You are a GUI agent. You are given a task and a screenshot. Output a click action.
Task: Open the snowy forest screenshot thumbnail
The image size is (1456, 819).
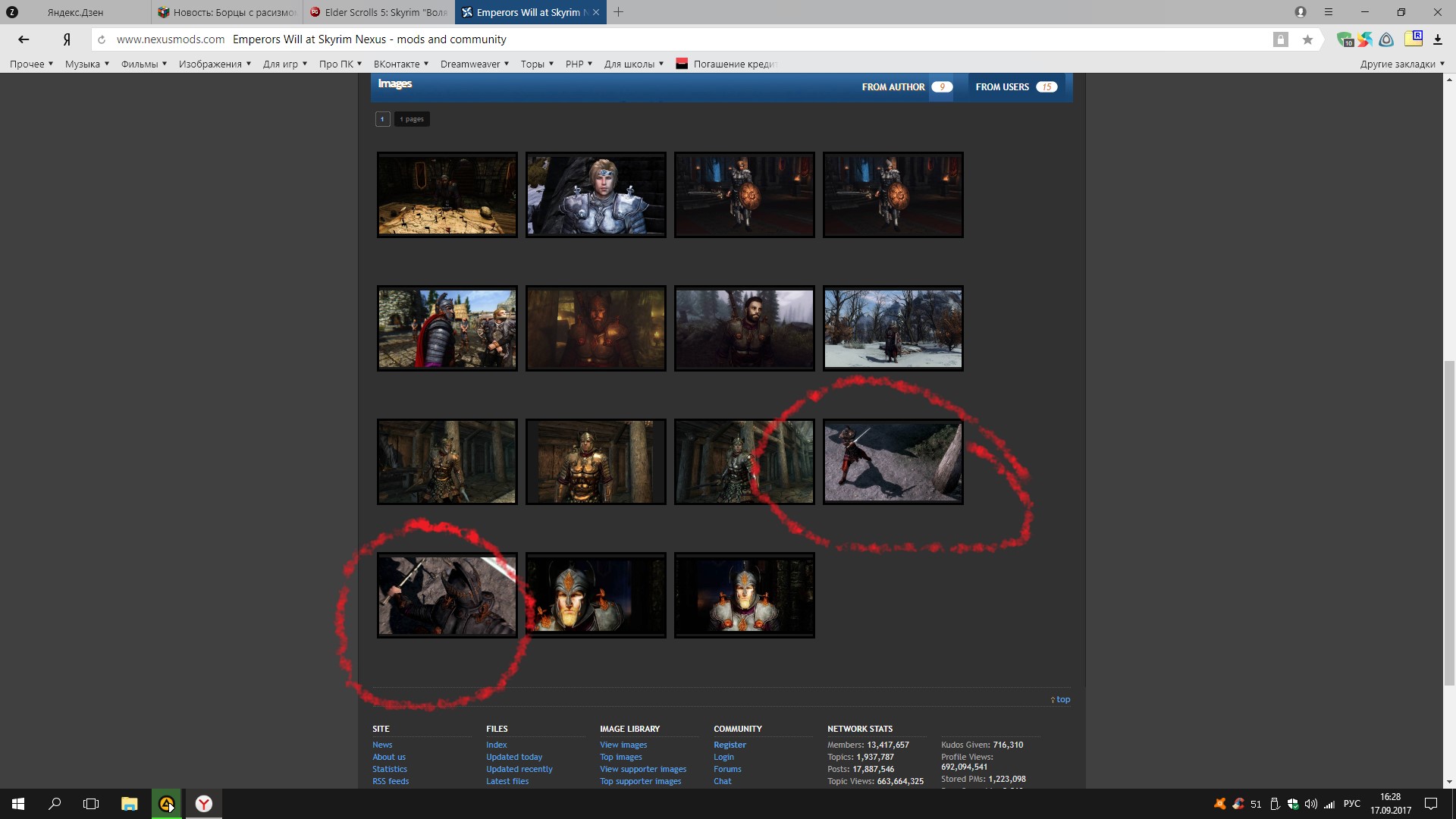893,328
